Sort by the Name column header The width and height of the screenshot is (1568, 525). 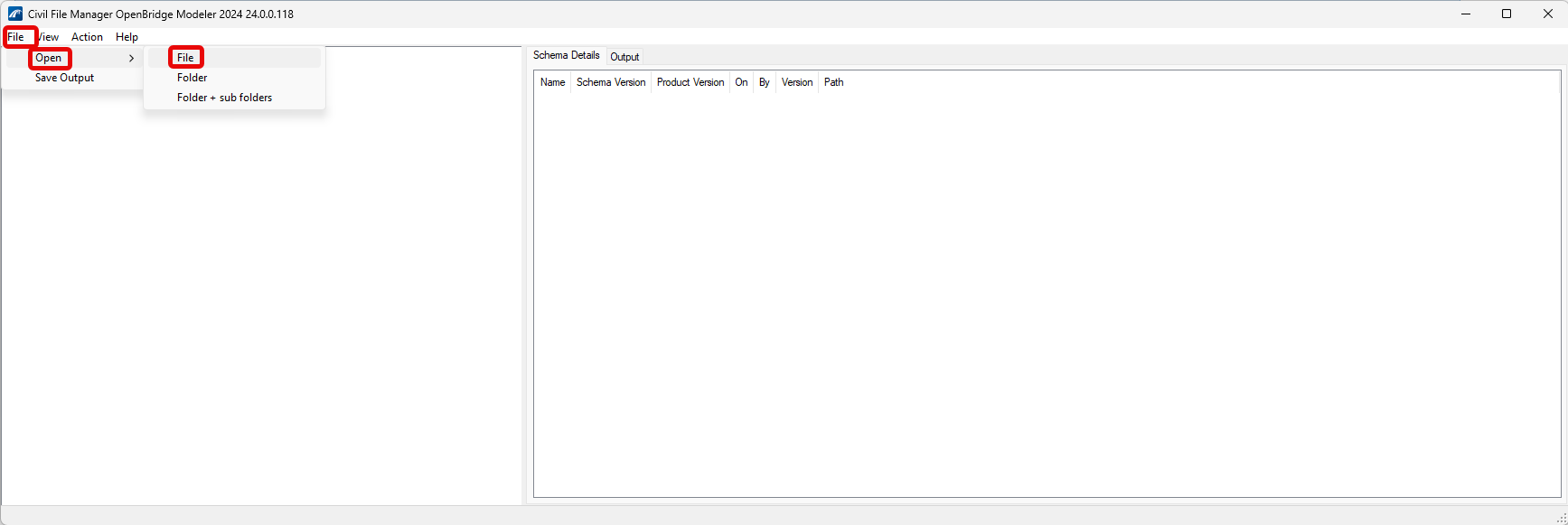point(552,82)
